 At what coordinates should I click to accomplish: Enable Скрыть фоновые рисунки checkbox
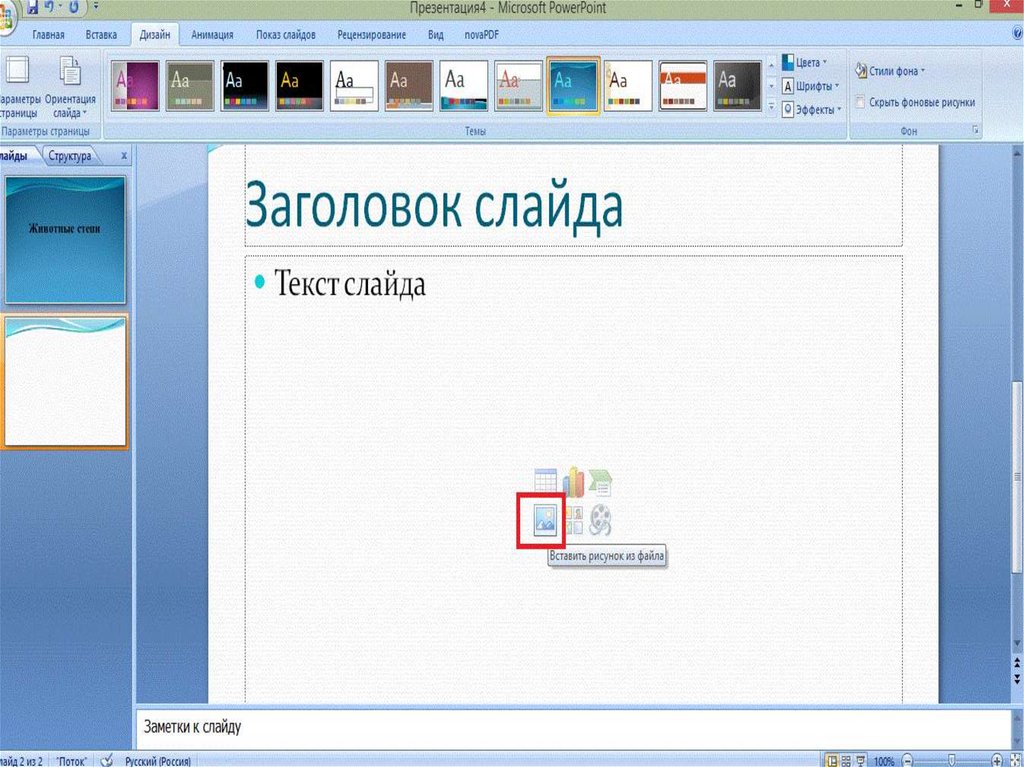point(861,102)
